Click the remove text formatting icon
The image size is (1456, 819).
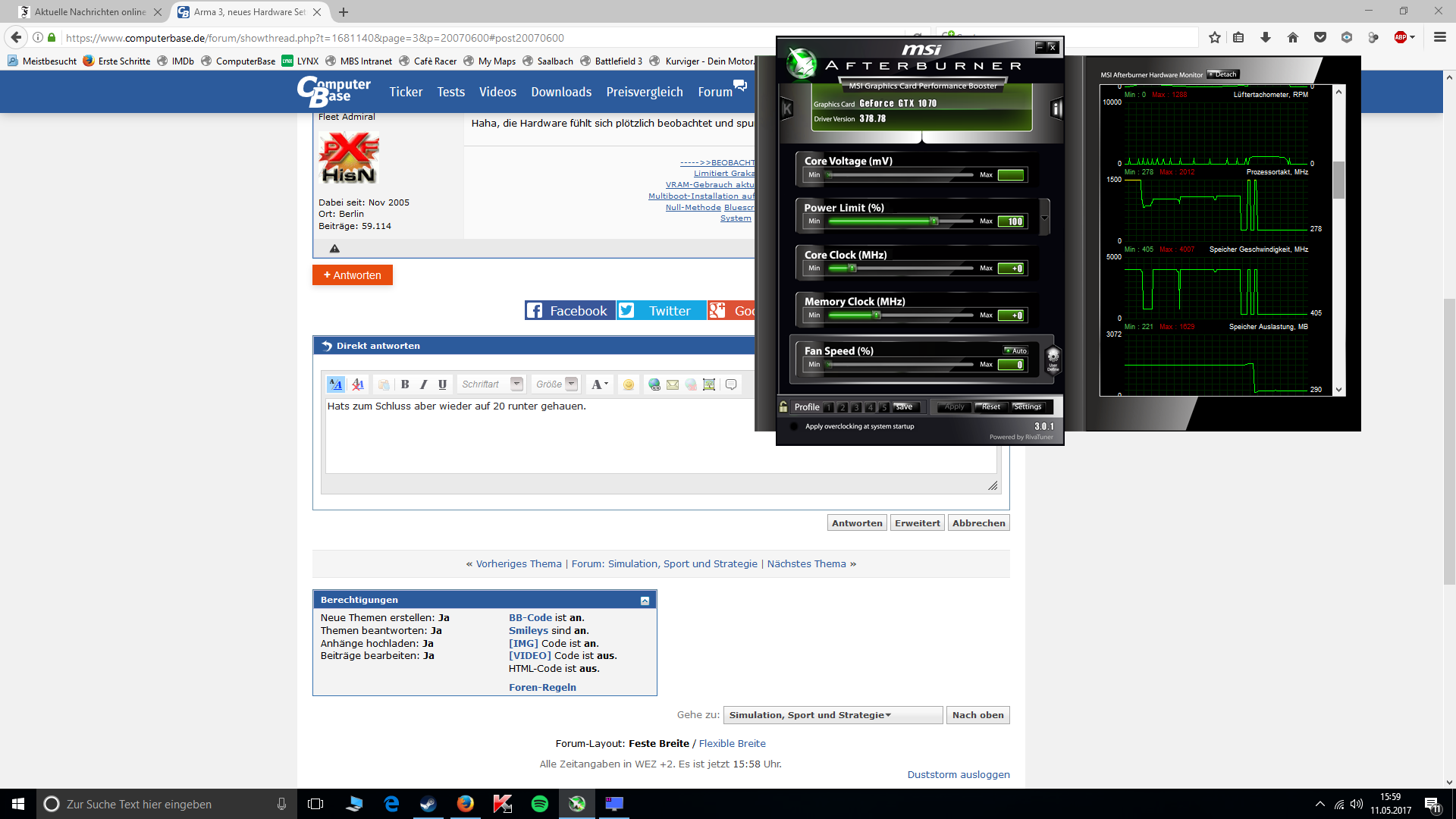pos(358,384)
